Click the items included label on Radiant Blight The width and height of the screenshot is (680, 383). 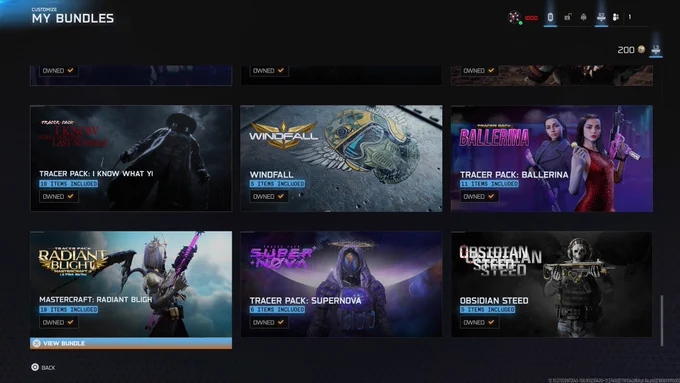[x=69, y=310]
